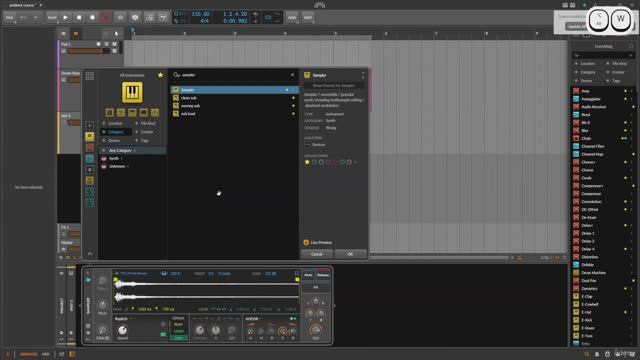Click the Play transport button
Image resolution: width=640 pixels, height=360 pixels.
pyautogui.click(x=65, y=18)
